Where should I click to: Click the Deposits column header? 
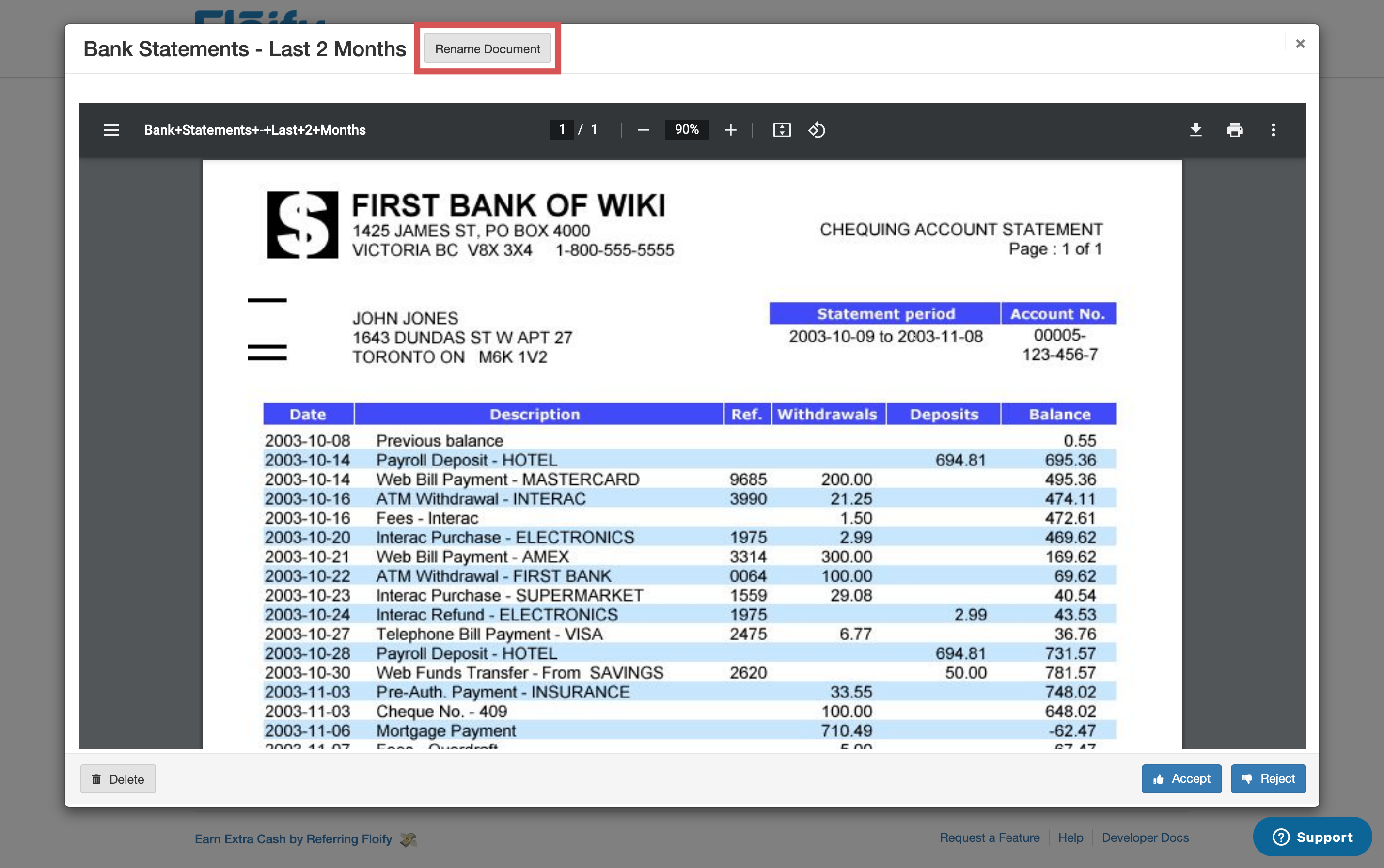coord(944,414)
